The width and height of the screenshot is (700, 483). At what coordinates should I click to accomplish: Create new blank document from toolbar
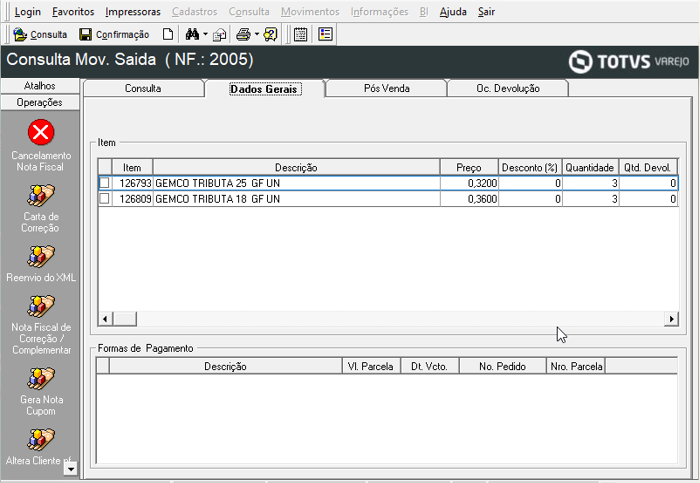(168, 34)
